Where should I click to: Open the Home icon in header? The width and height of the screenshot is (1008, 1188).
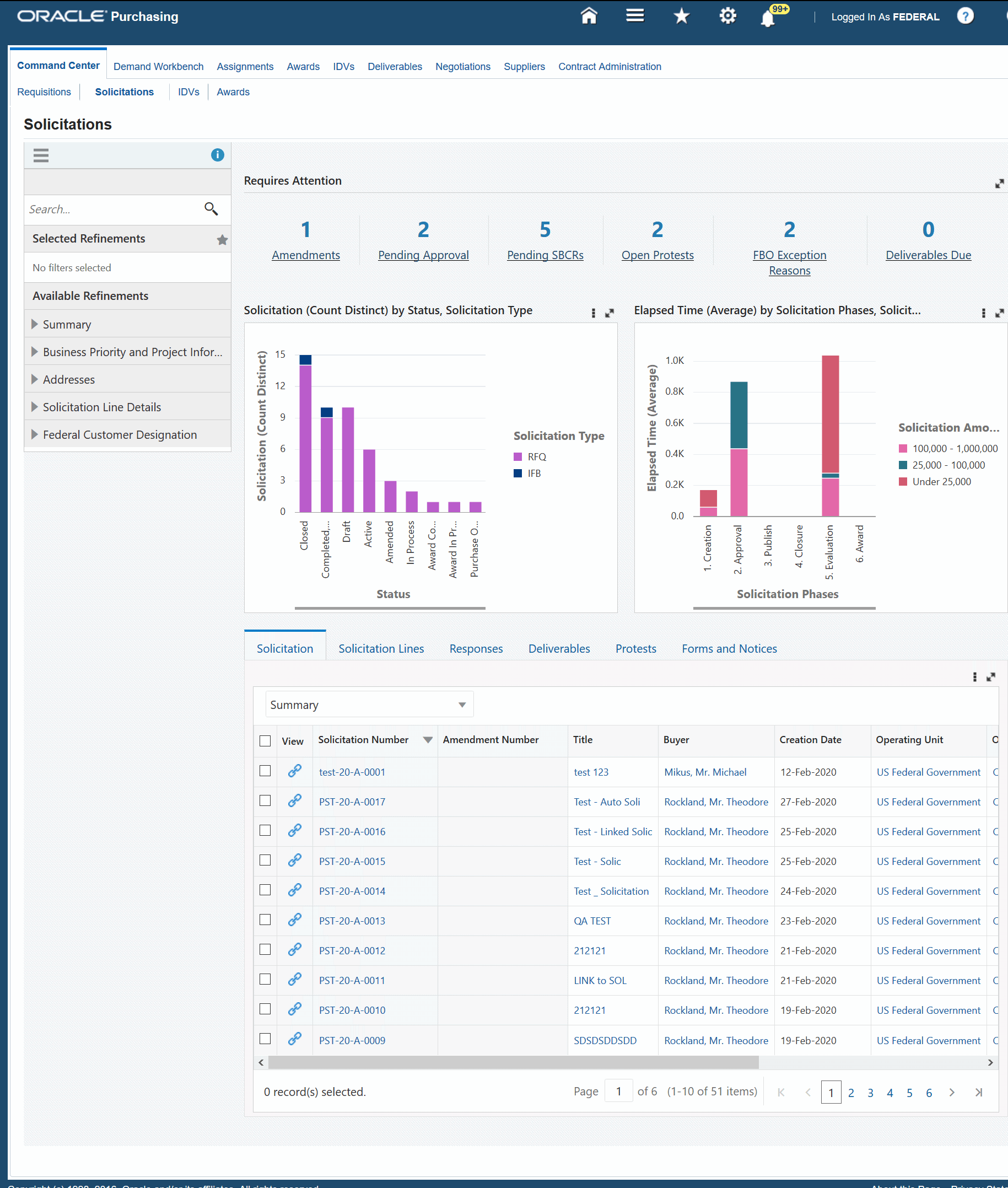pyautogui.click(x=589, y=16)
